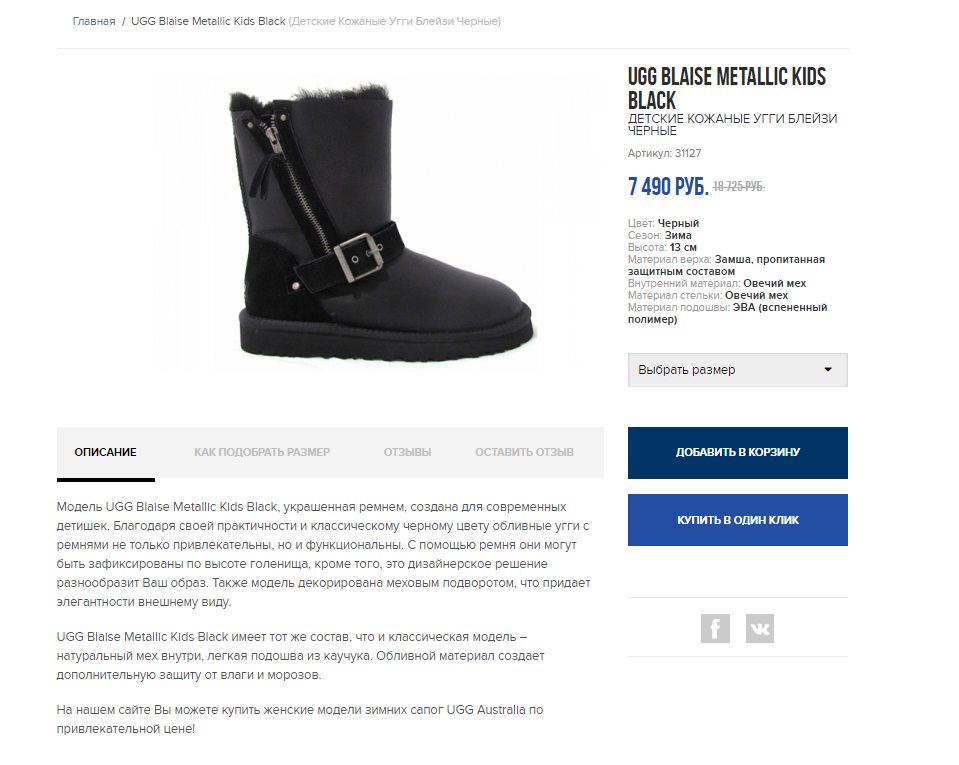
Task: Open the Как подобрать размер tab
Action: [262, 453]
